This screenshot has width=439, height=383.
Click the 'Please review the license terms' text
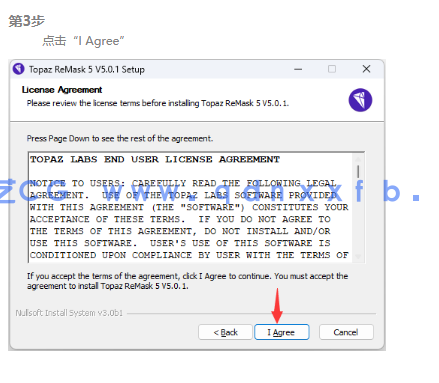tap(158, 103)
